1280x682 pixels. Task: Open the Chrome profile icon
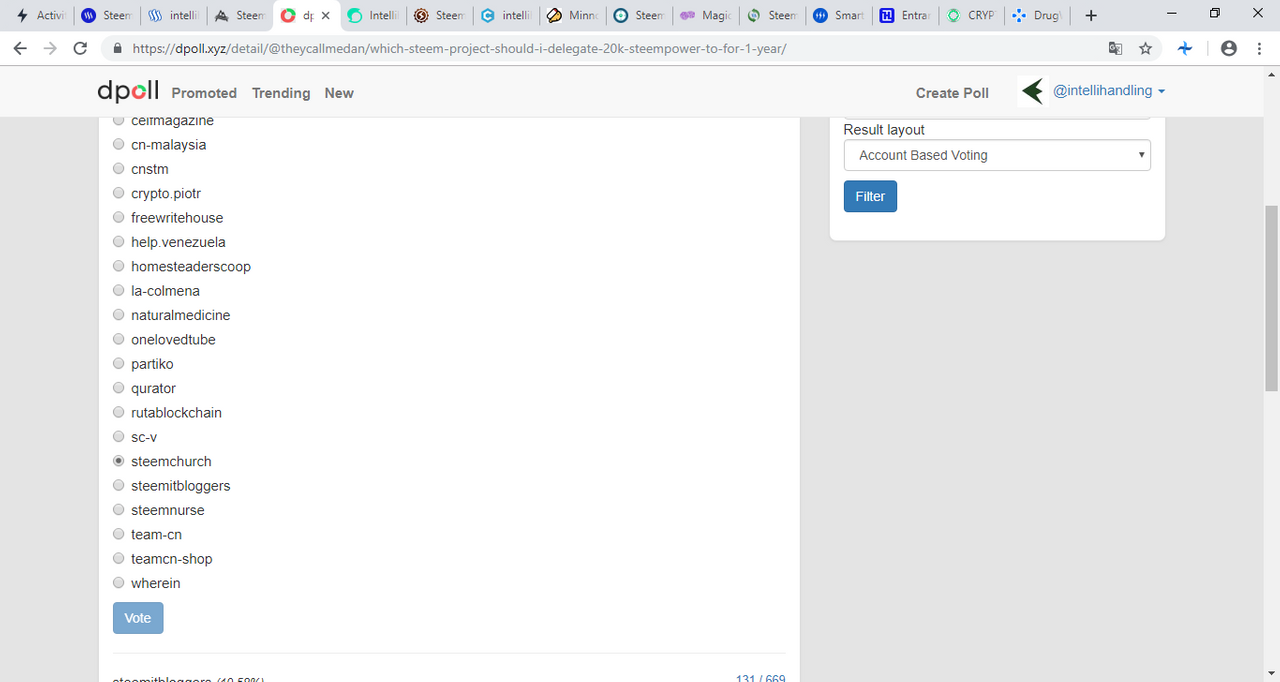pos(1229,48)
